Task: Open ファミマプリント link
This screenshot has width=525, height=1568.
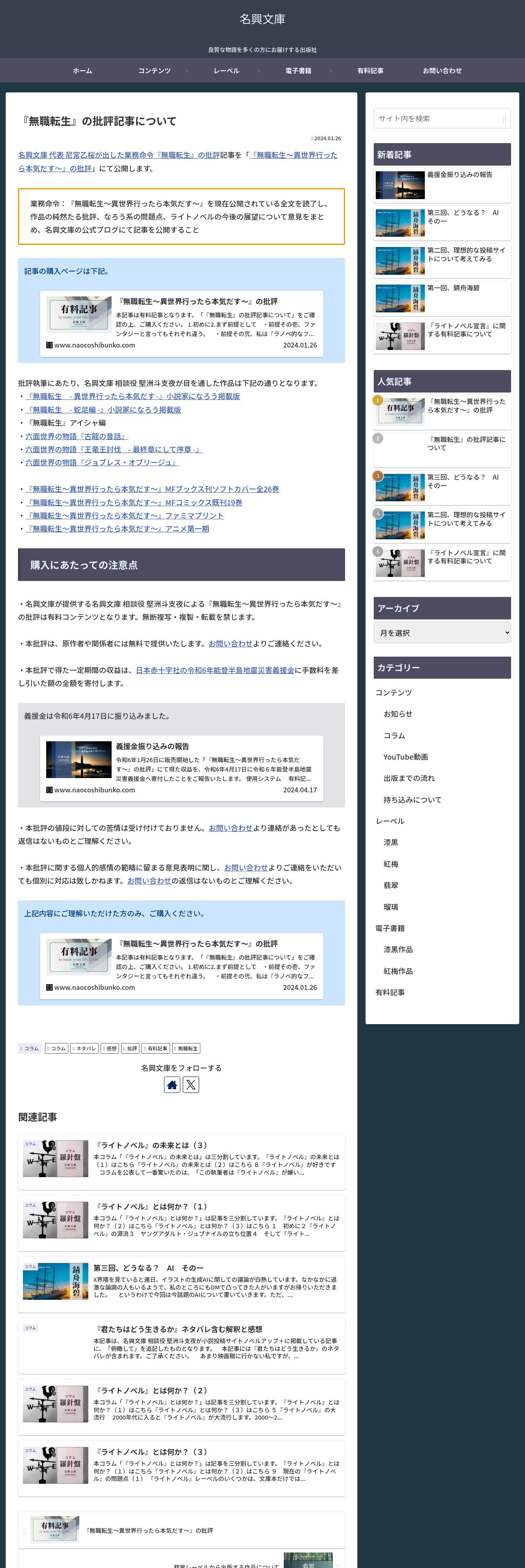Action: pyautogui.click(x=125, y=516)
